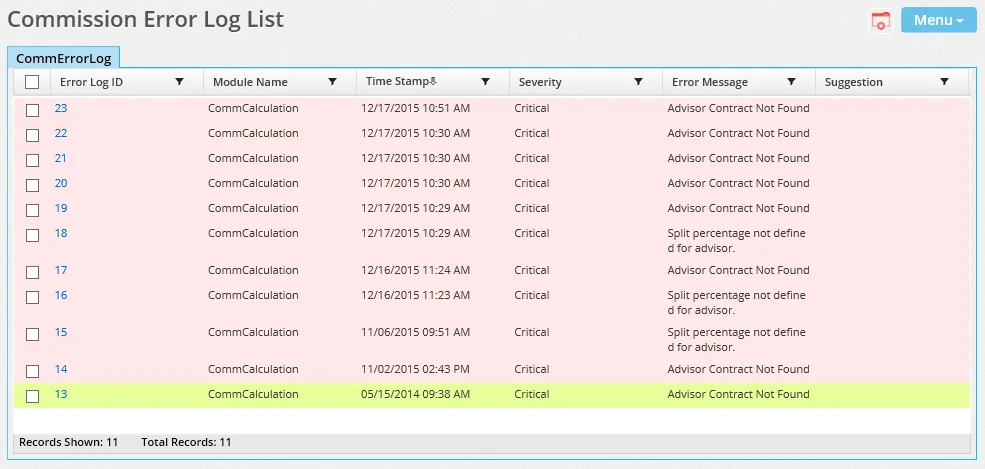Select the 12/17/2015 10:51 AM timestamp cell

click(x=415, y=108)
